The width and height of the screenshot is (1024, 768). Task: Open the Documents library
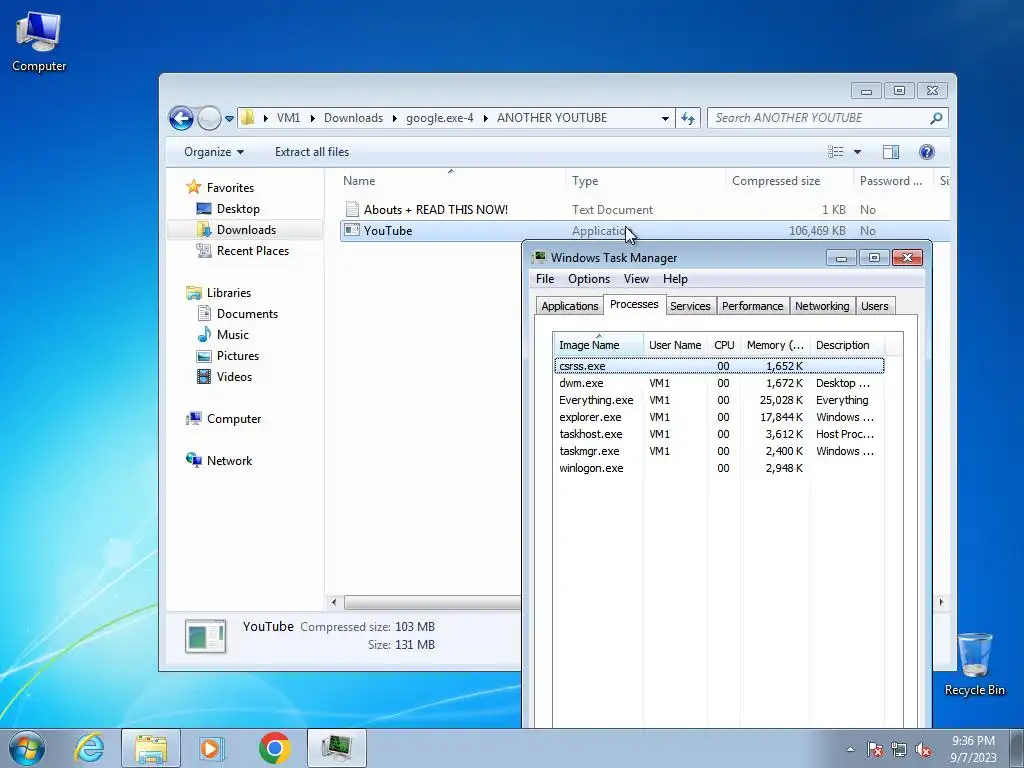[247, 314]
